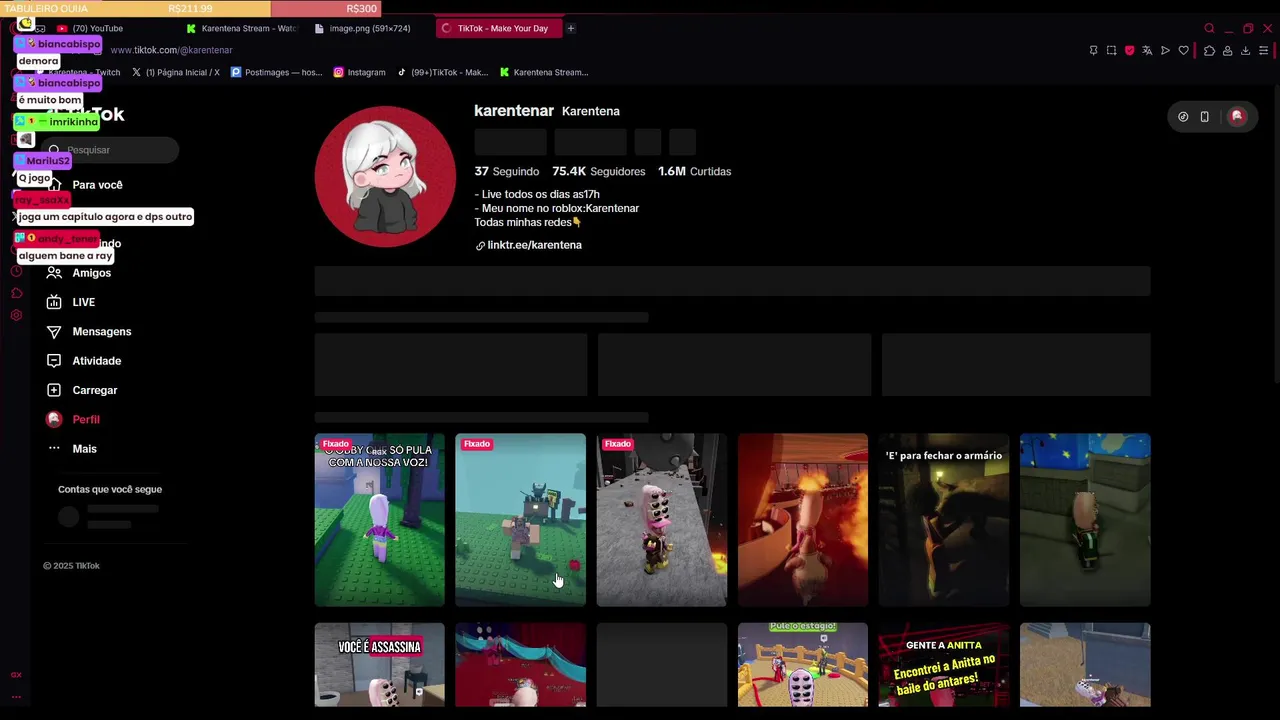Open the Instagram bookmark

pos(359,72)
